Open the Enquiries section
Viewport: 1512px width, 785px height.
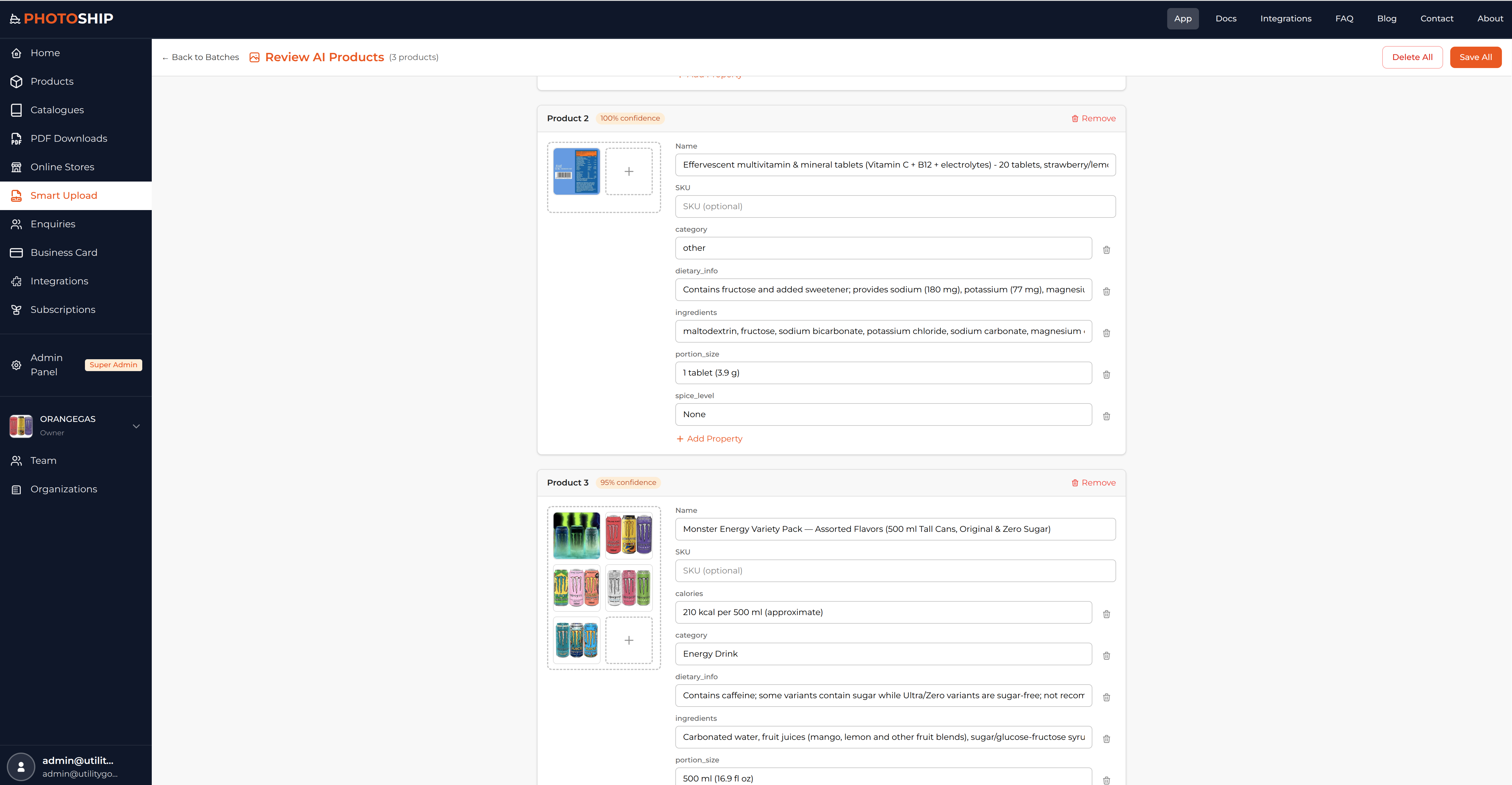coord(53,224)
